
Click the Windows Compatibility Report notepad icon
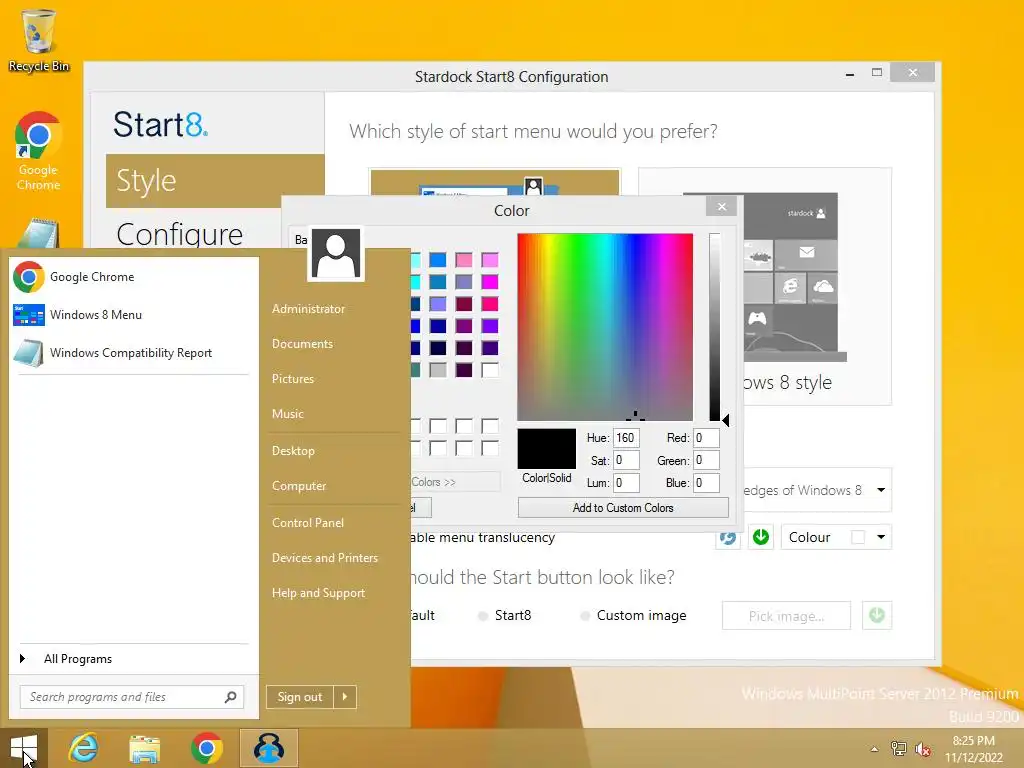click(29, 353)
